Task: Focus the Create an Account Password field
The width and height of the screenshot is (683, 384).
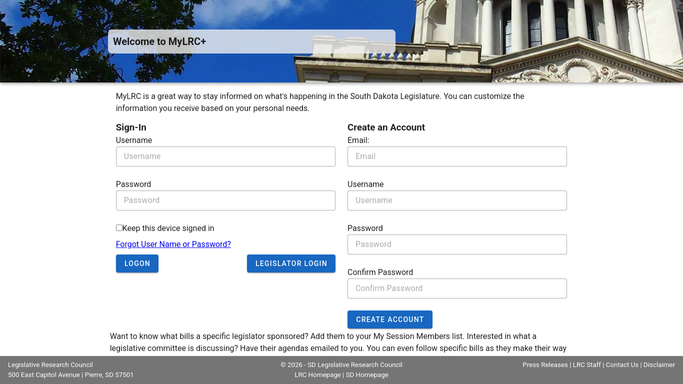Action: pyautogui.click(x=457, y=244)
